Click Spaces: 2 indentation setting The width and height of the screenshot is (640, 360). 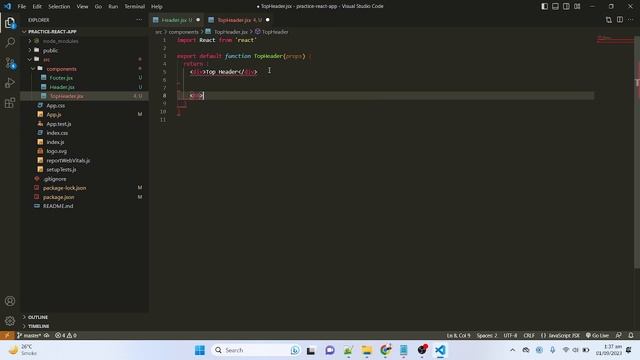click(487, 335)
